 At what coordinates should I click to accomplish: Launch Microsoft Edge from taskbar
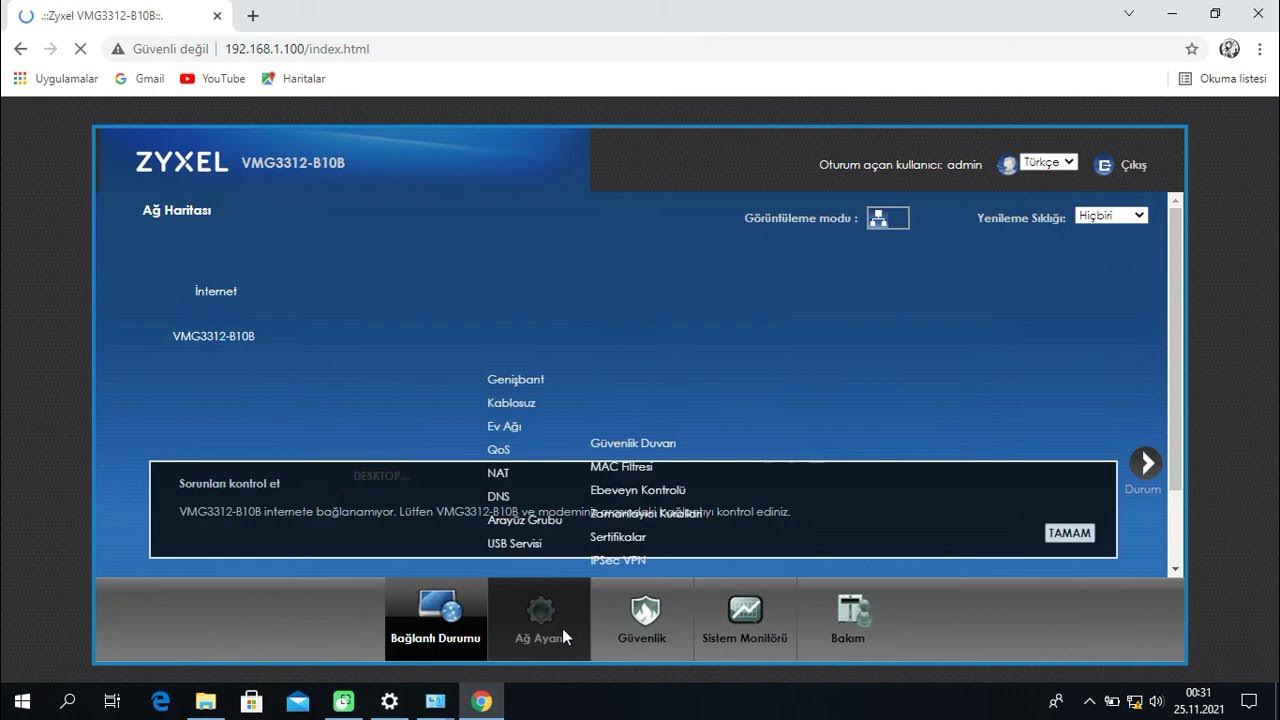tap(160, 702)
